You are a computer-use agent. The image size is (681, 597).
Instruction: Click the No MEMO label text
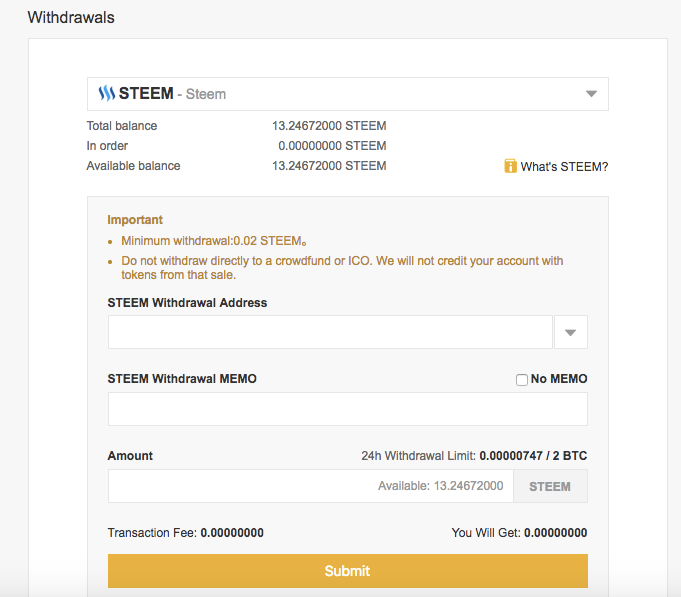[559, 379]
